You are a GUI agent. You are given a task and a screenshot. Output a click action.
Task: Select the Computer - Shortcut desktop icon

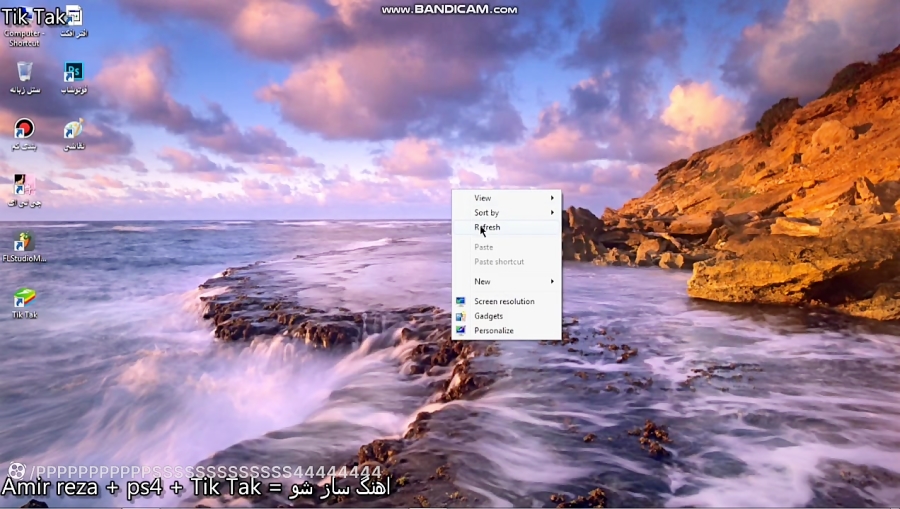pyautogui.click(x=24, y=22)
